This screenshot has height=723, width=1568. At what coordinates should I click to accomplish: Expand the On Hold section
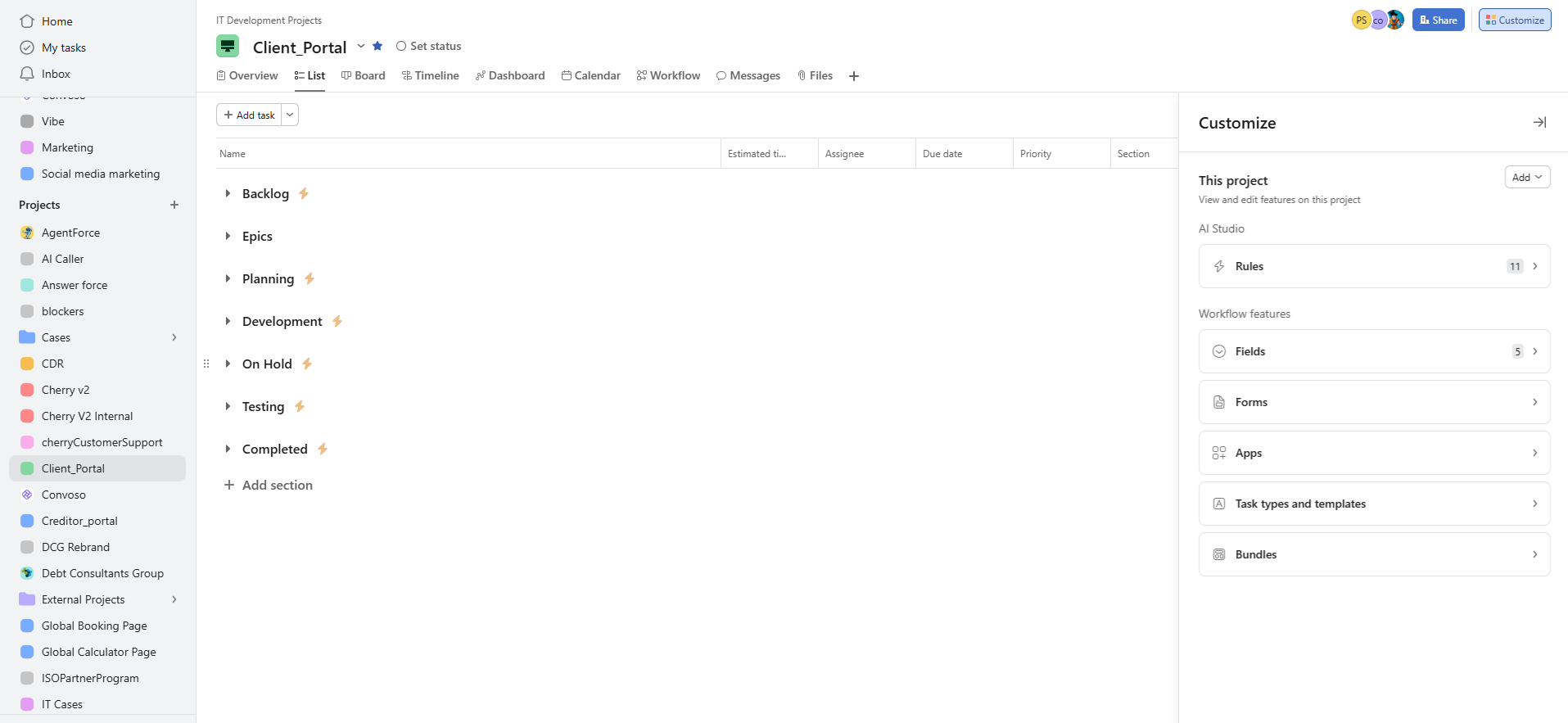228,364
